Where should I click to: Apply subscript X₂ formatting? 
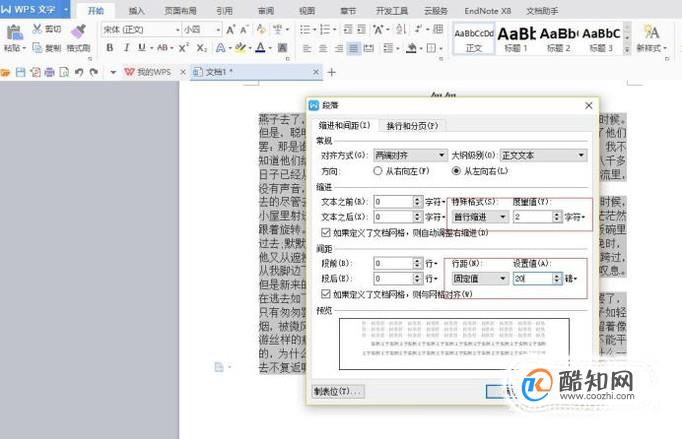click(x=201, y=48)
